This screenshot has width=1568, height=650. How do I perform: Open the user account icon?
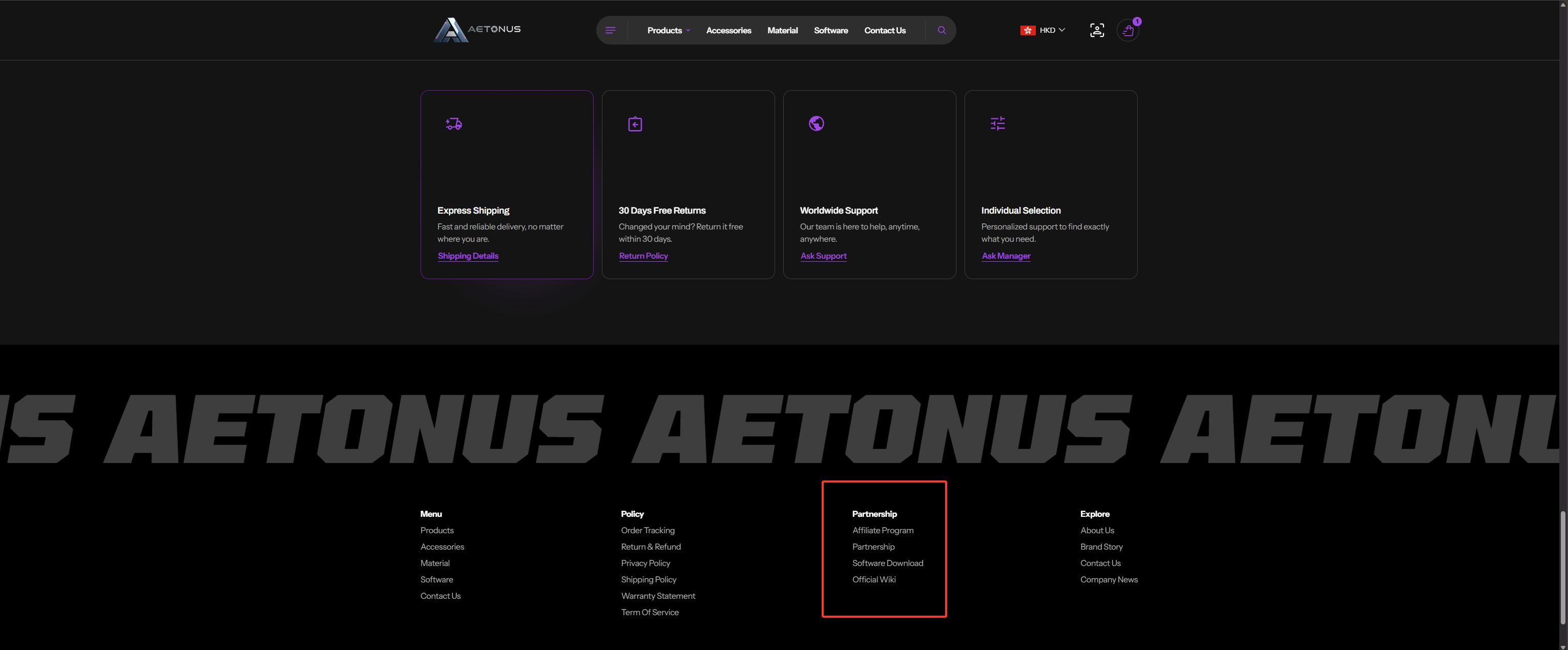tap(1096, 30)
